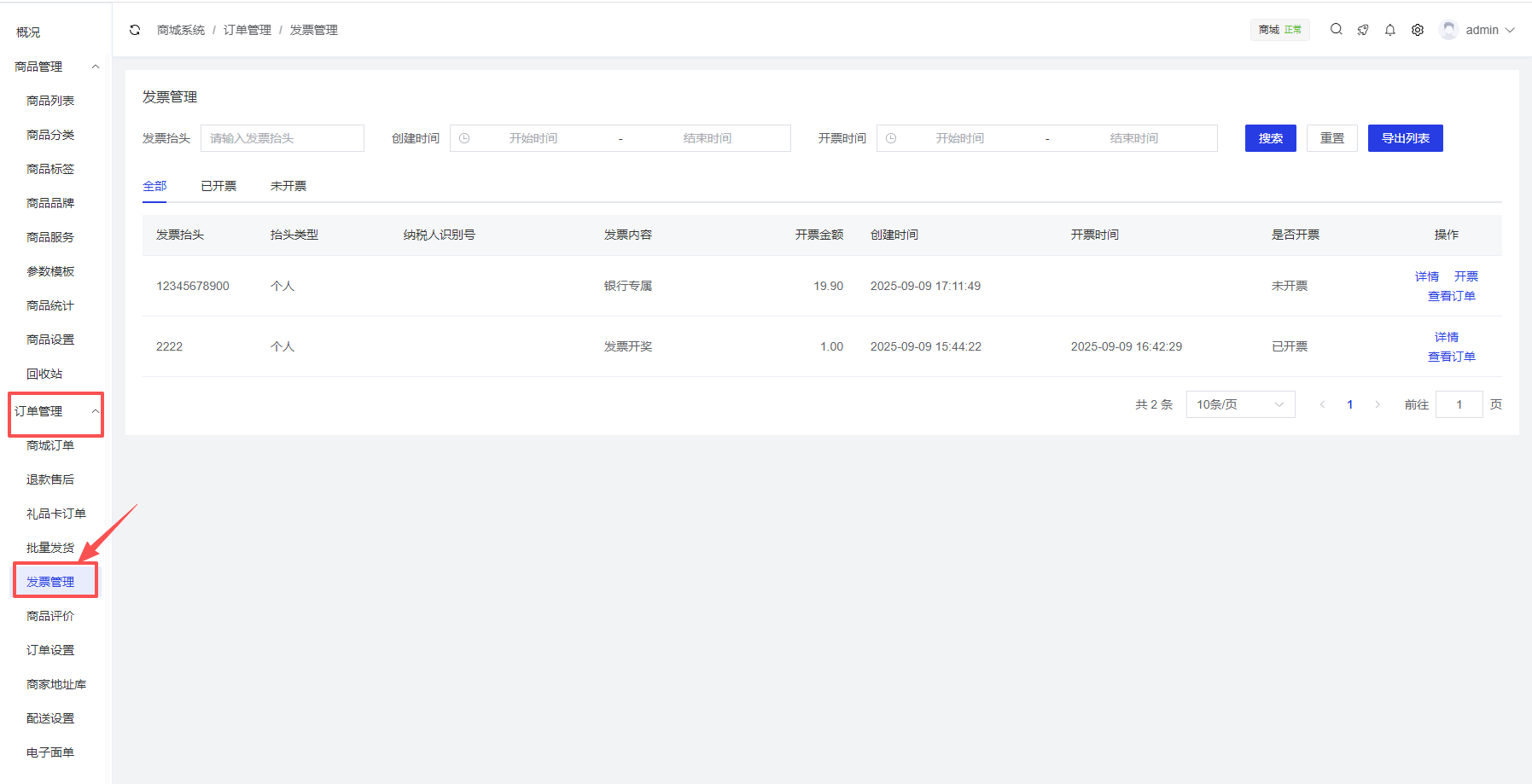The height and width of the screenshot is (784, 1532).
Task: Click the clock icon in 创建时间 range
Action: tap(464, 138)
